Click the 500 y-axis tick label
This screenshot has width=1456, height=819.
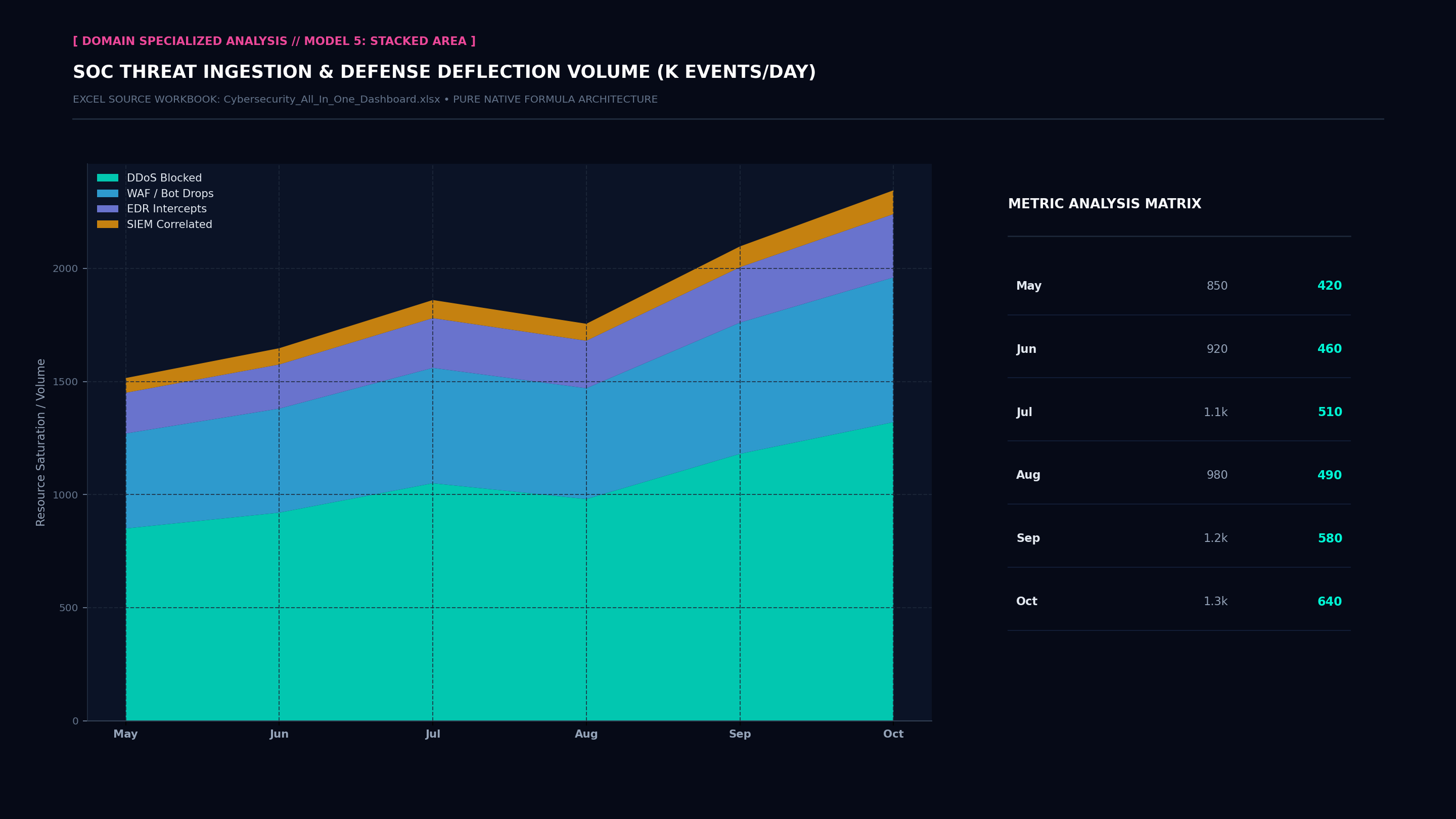click(68, 608)
